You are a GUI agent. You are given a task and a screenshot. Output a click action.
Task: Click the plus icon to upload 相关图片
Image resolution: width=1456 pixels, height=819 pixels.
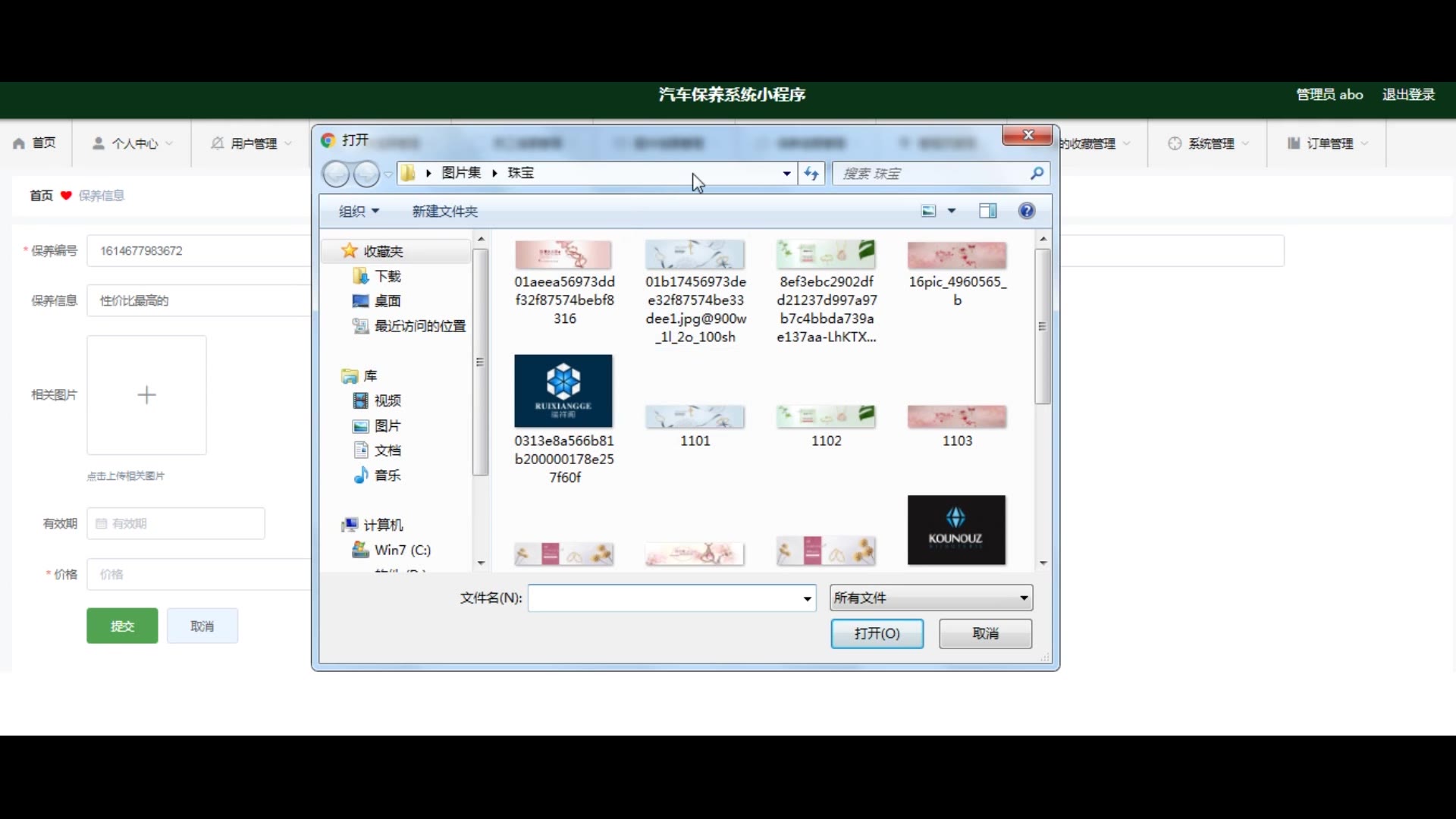pyautogui.click(x=146, y=395)
